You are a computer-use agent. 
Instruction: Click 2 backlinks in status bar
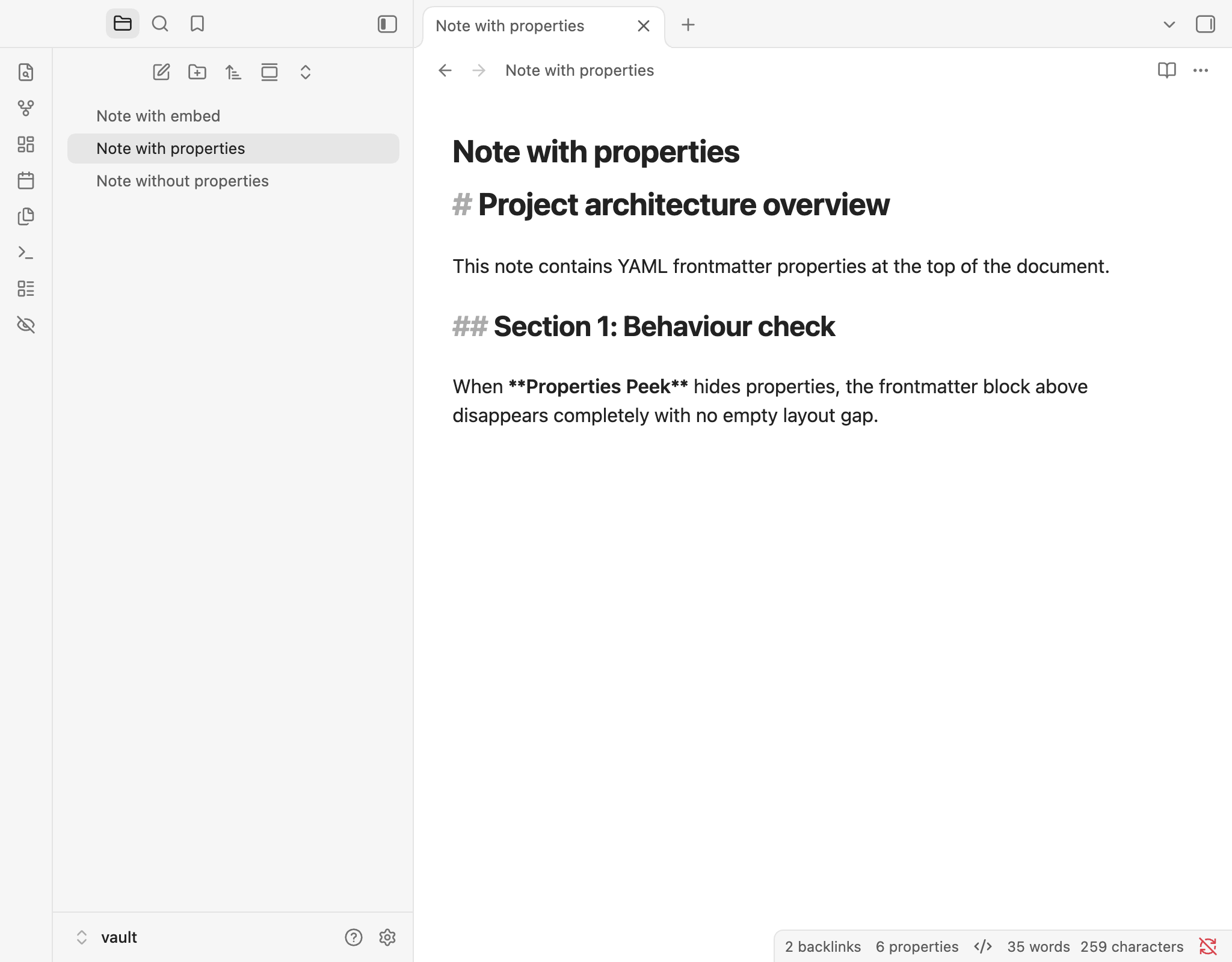click(x=823, y=947)
